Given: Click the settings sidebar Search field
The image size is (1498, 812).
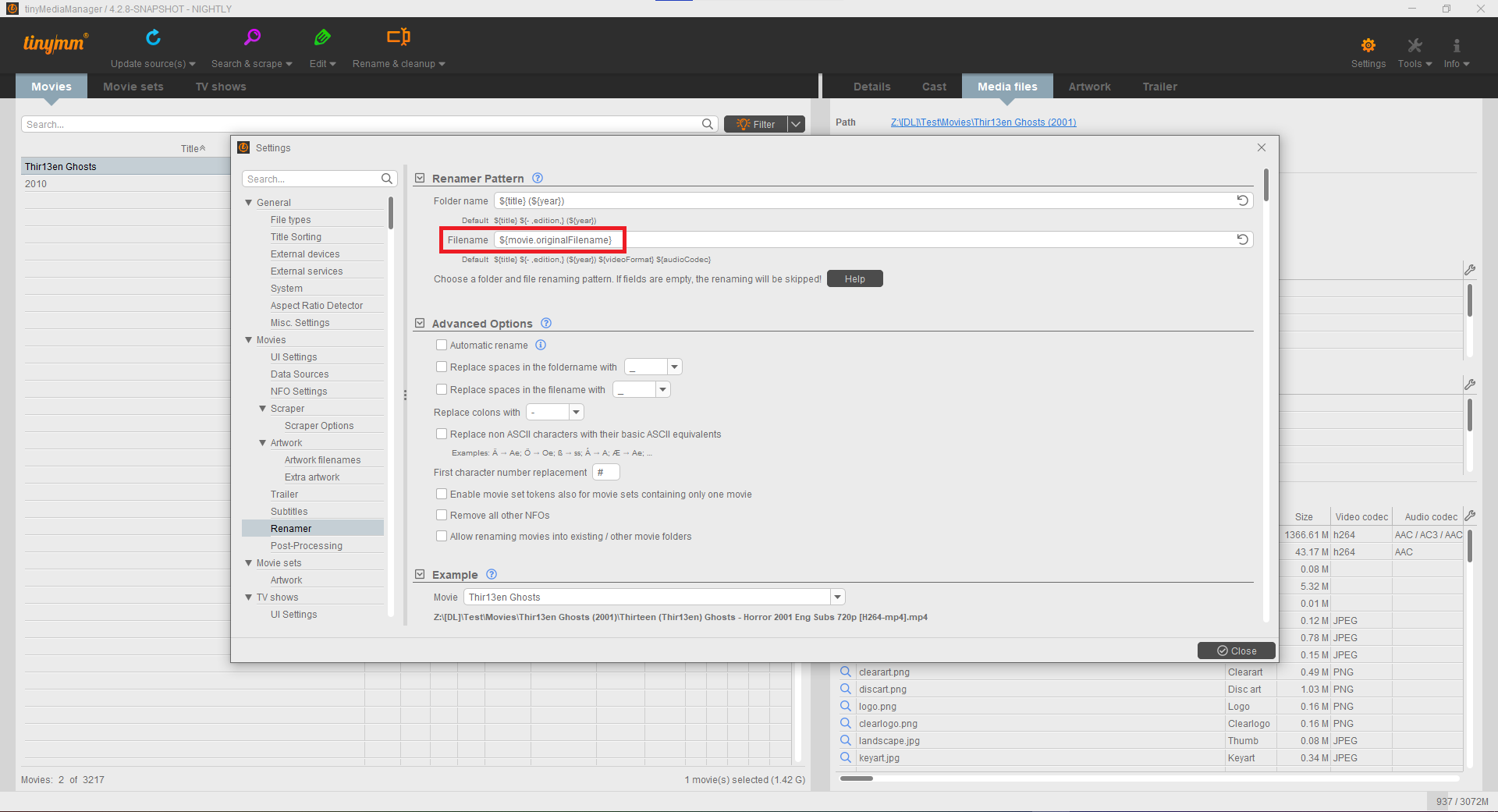Looking at the screenshot, I should [x=312, y=179].
